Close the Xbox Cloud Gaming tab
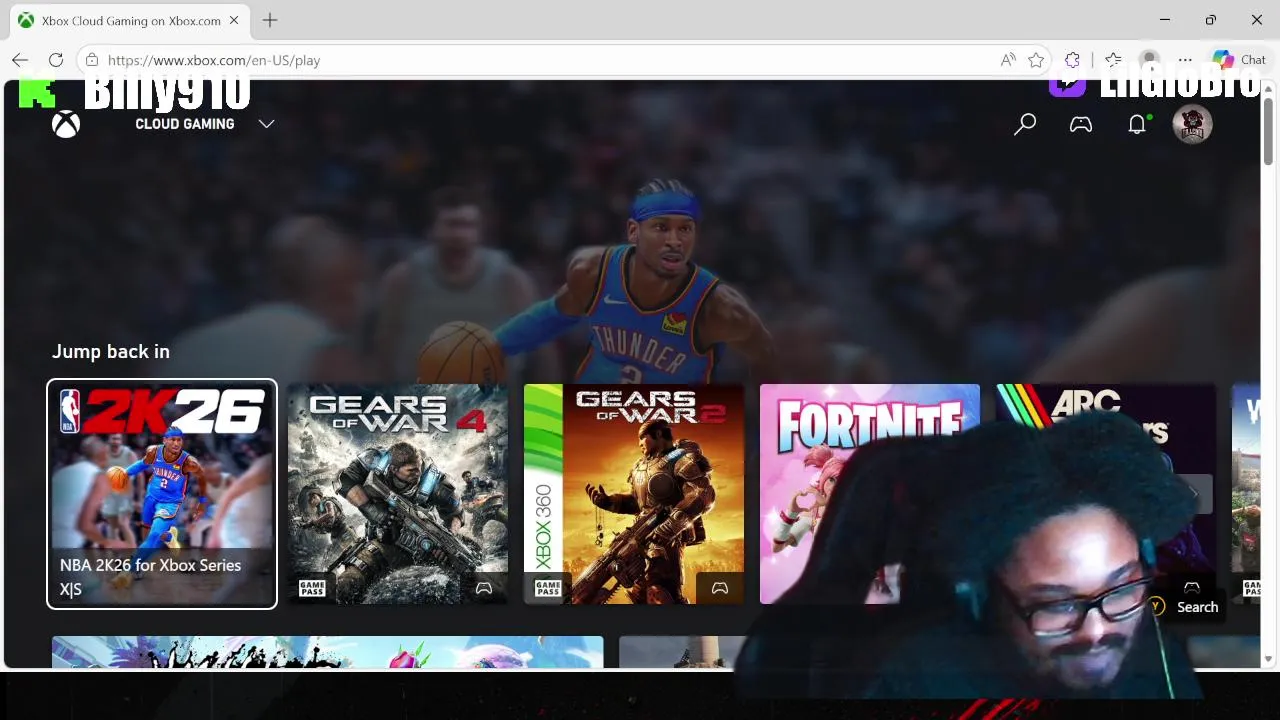Image resolution: width=1280 pixels, height=720 pixels. (234, 20)
